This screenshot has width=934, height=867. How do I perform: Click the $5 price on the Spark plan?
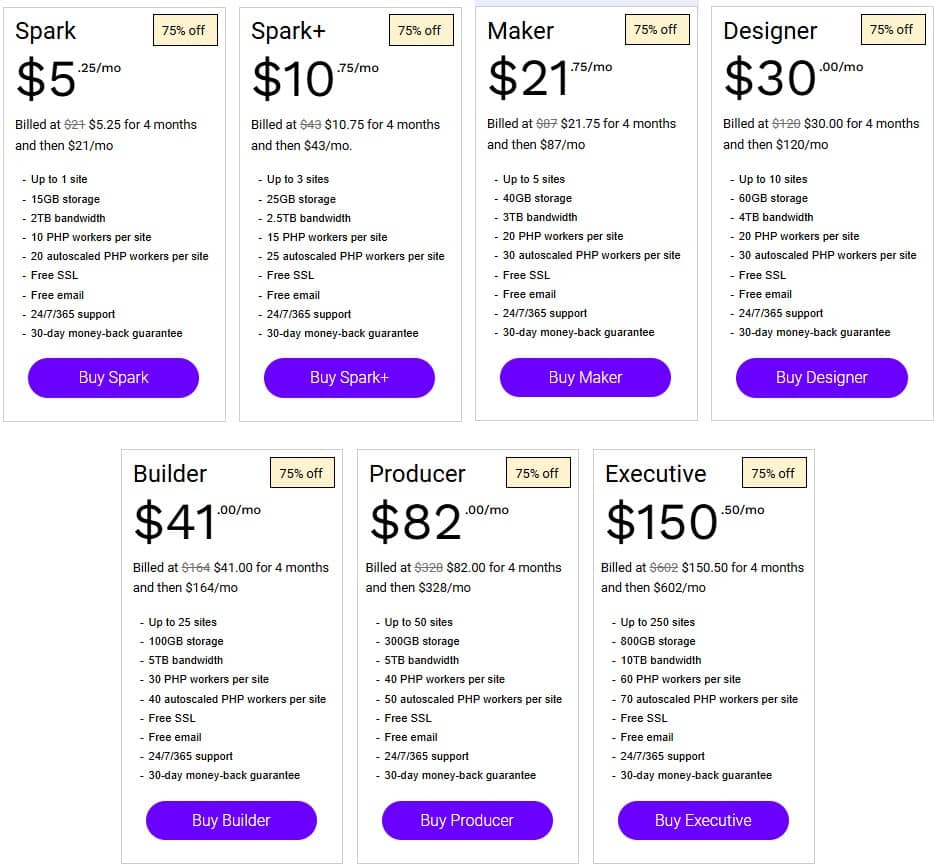pyautogui.click(x=46, y=80)
